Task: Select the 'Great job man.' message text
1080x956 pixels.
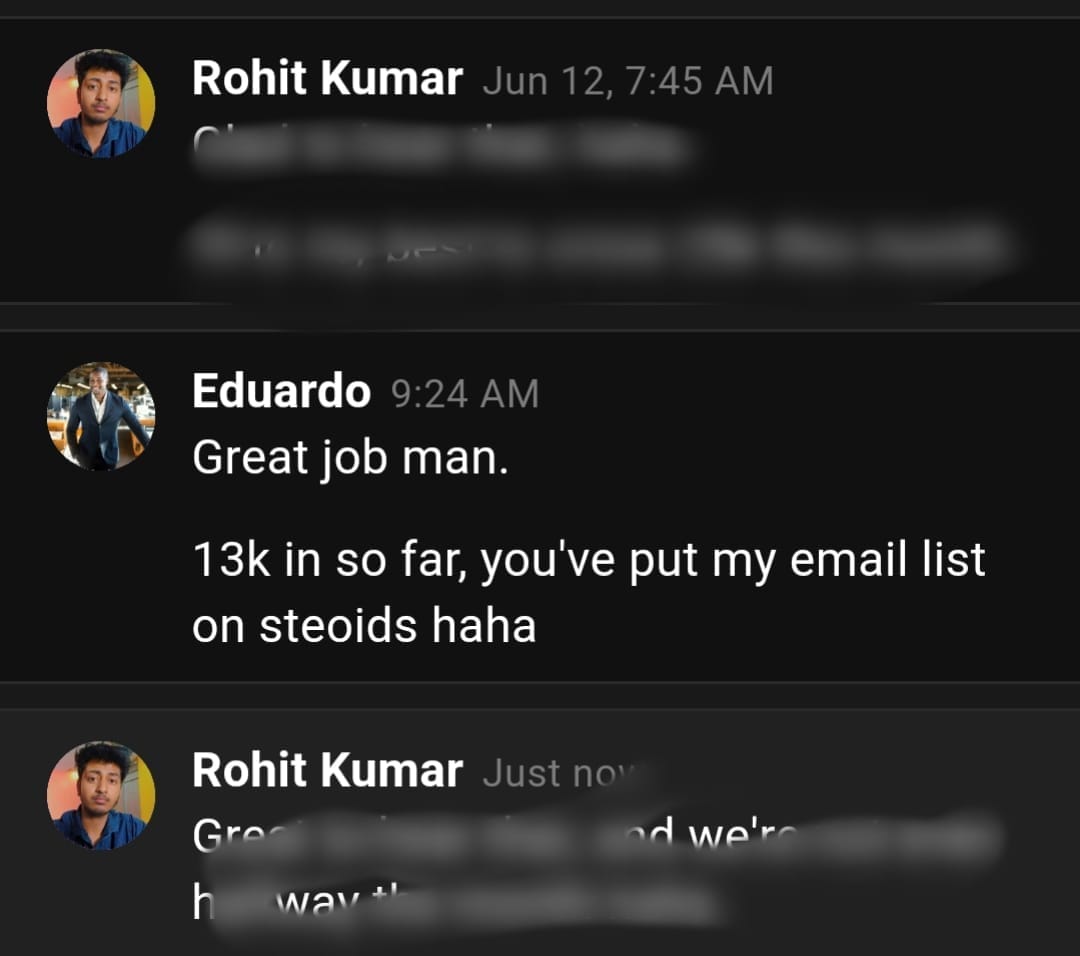Action: (x=351, y=458)
